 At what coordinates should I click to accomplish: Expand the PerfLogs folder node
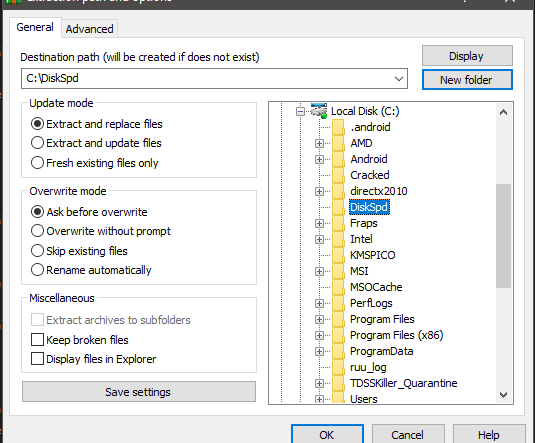tap(319, 304)
